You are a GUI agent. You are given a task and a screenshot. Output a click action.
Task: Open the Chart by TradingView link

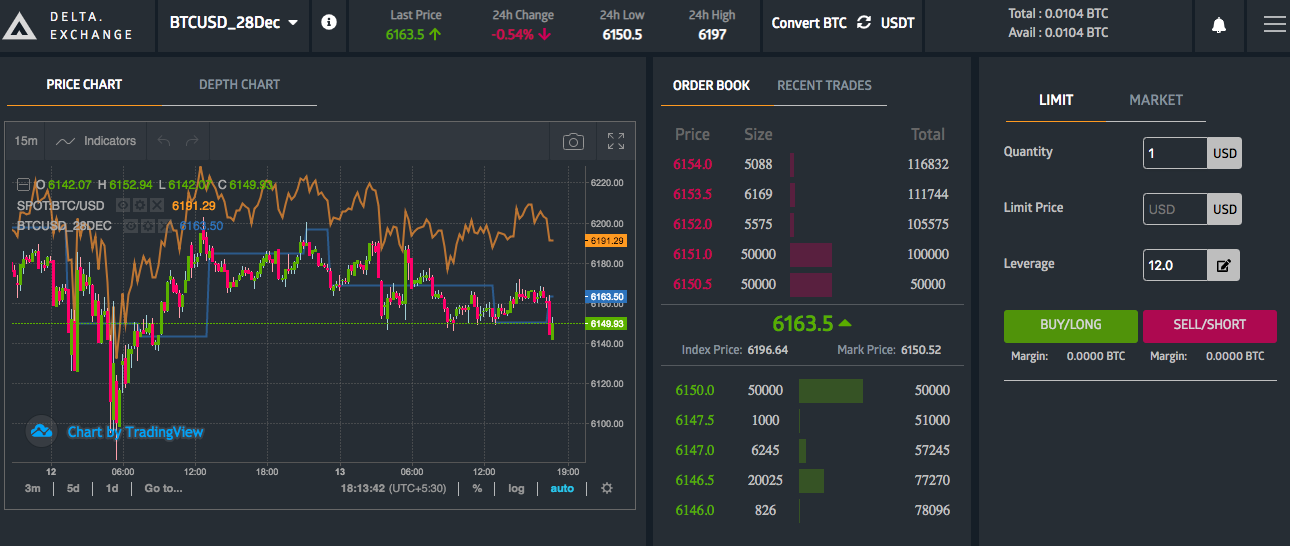pyautogui.click(x=135, y=432)
